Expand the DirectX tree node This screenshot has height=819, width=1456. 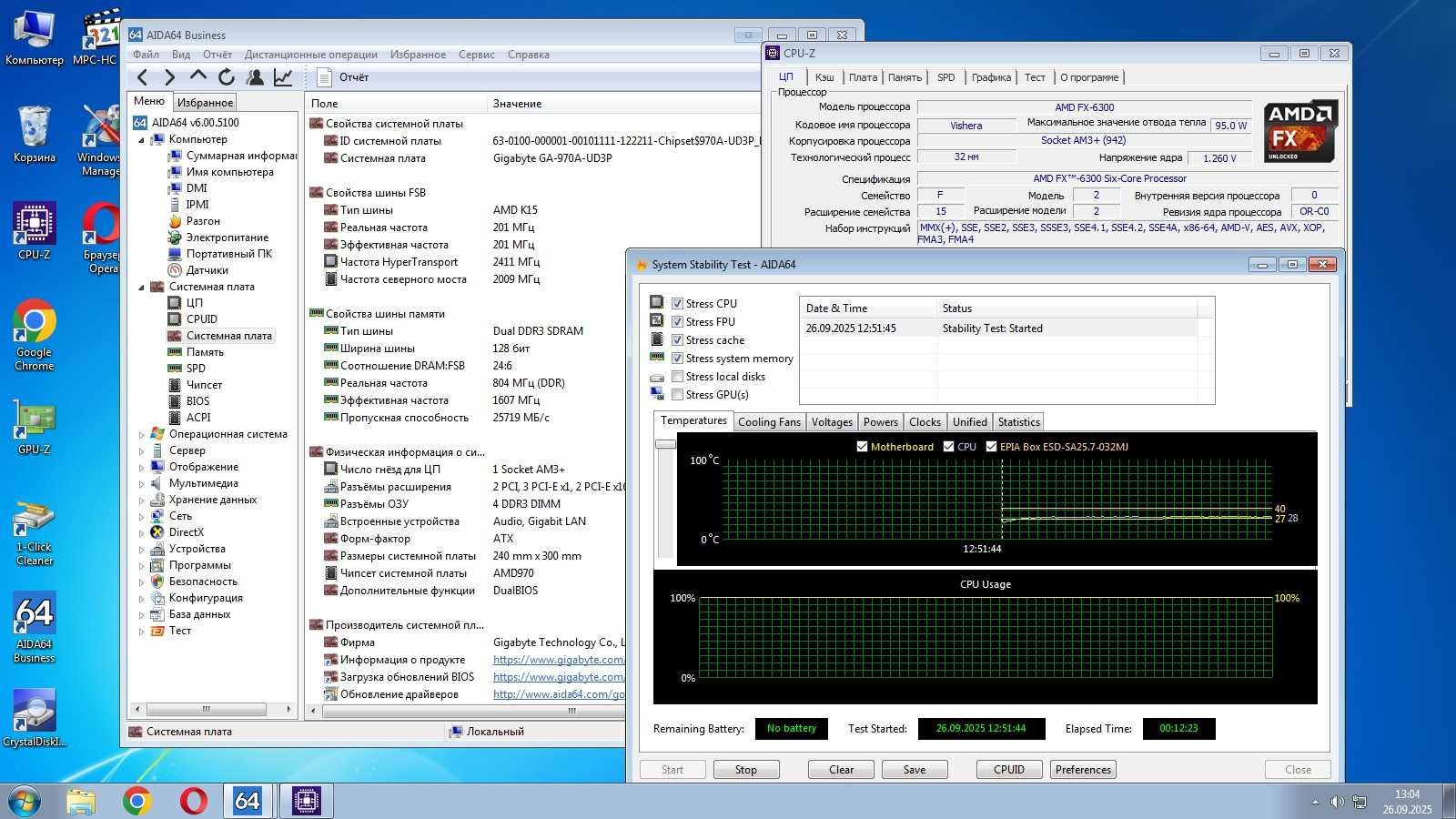(141, 533)
